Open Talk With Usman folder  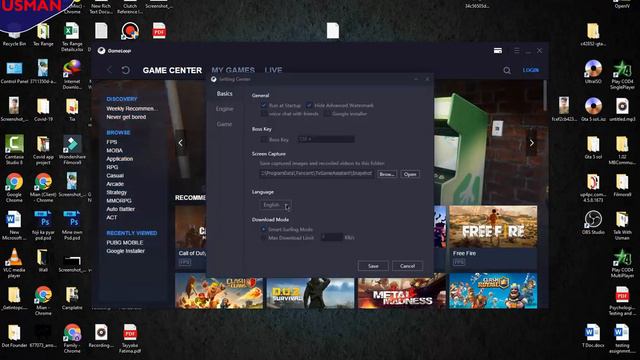(622, 225)
